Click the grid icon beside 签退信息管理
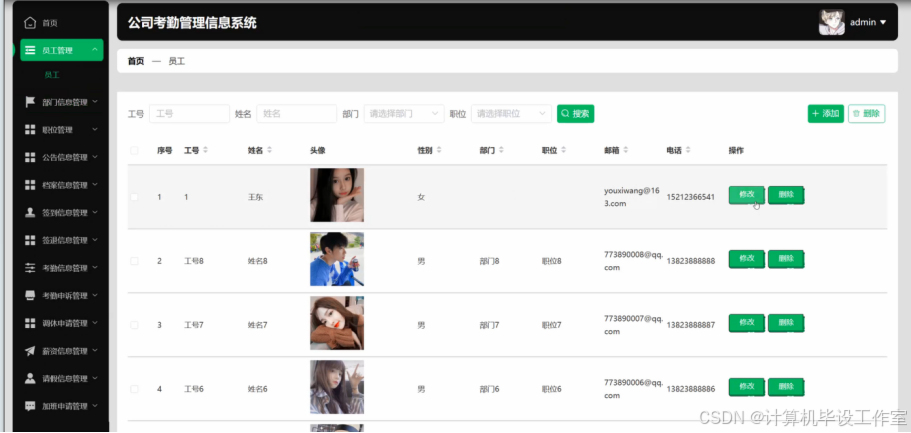 click(30, 240)
